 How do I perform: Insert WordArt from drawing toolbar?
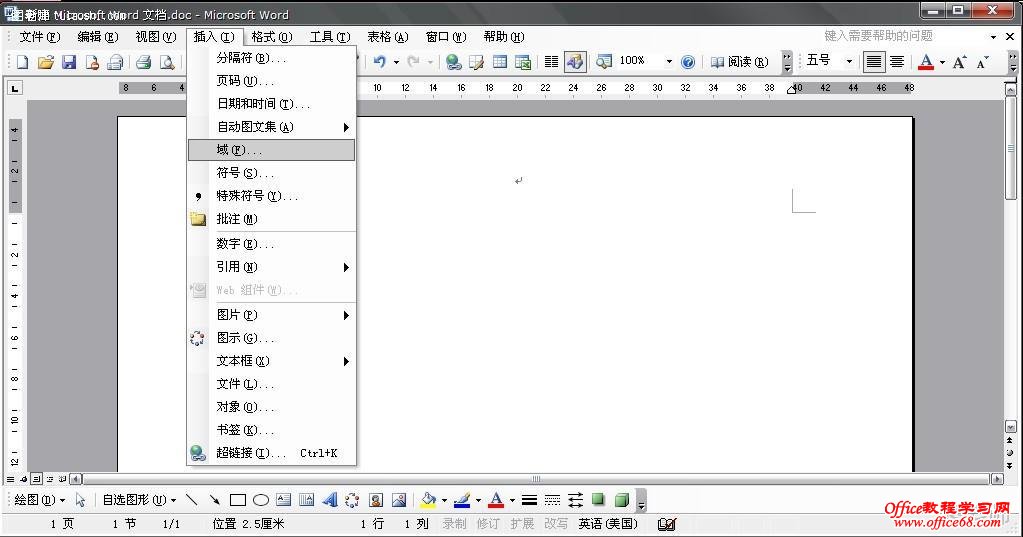tap(330, 500)
